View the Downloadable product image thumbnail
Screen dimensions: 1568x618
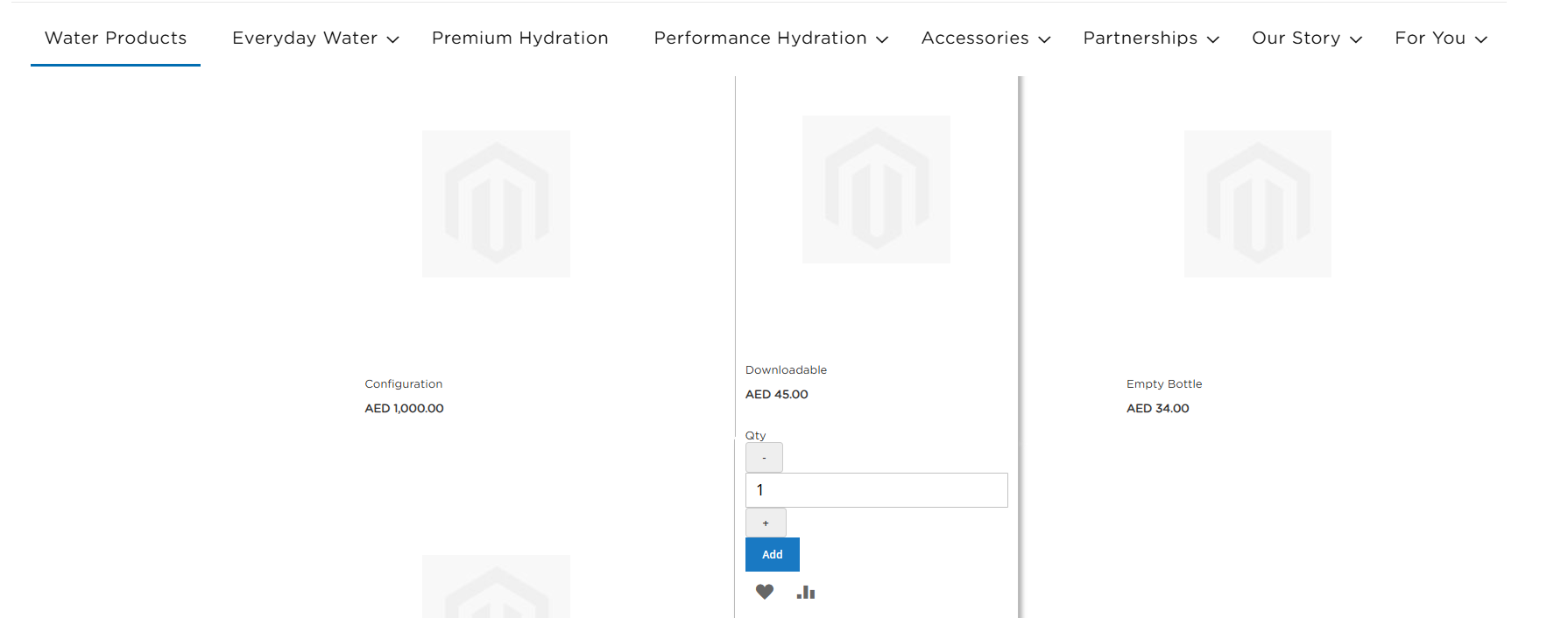click(876, 189)
